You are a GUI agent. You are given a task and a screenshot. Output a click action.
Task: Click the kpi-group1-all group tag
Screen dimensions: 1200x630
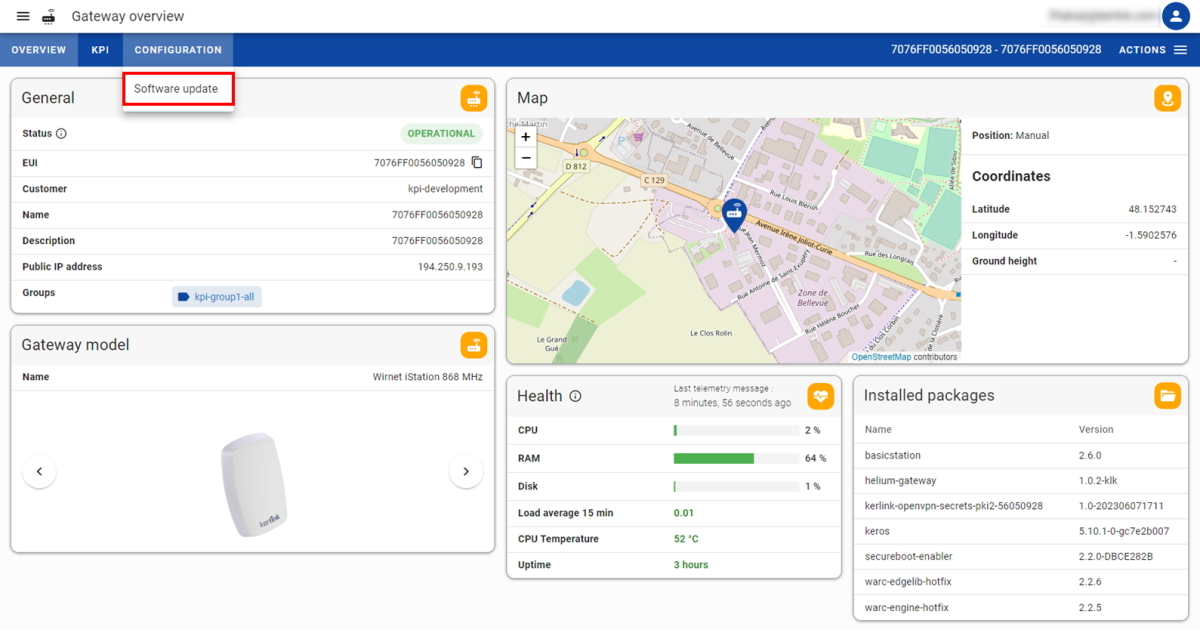[217, 297]
